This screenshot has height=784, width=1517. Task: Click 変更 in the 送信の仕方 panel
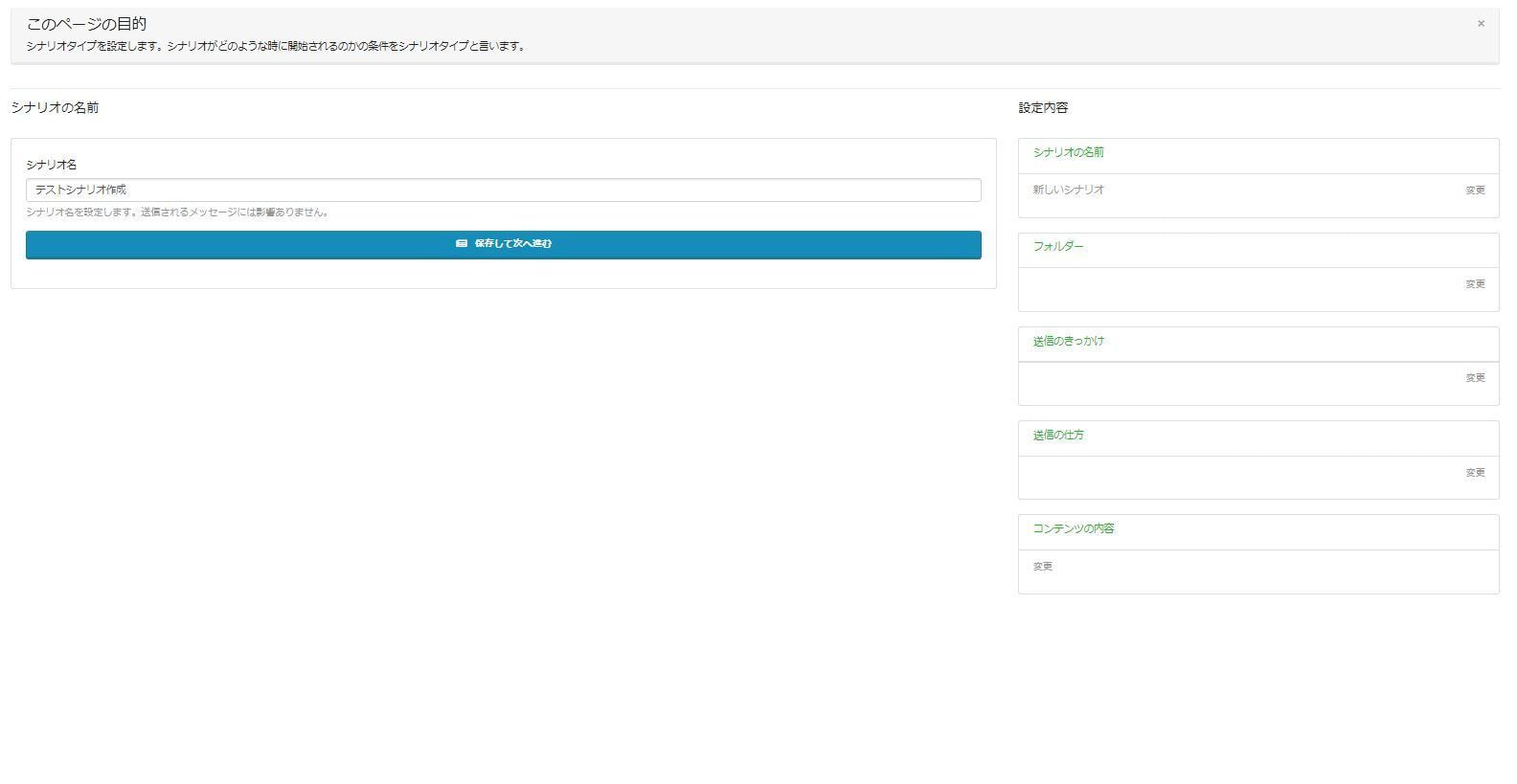tap(1474, 473)
